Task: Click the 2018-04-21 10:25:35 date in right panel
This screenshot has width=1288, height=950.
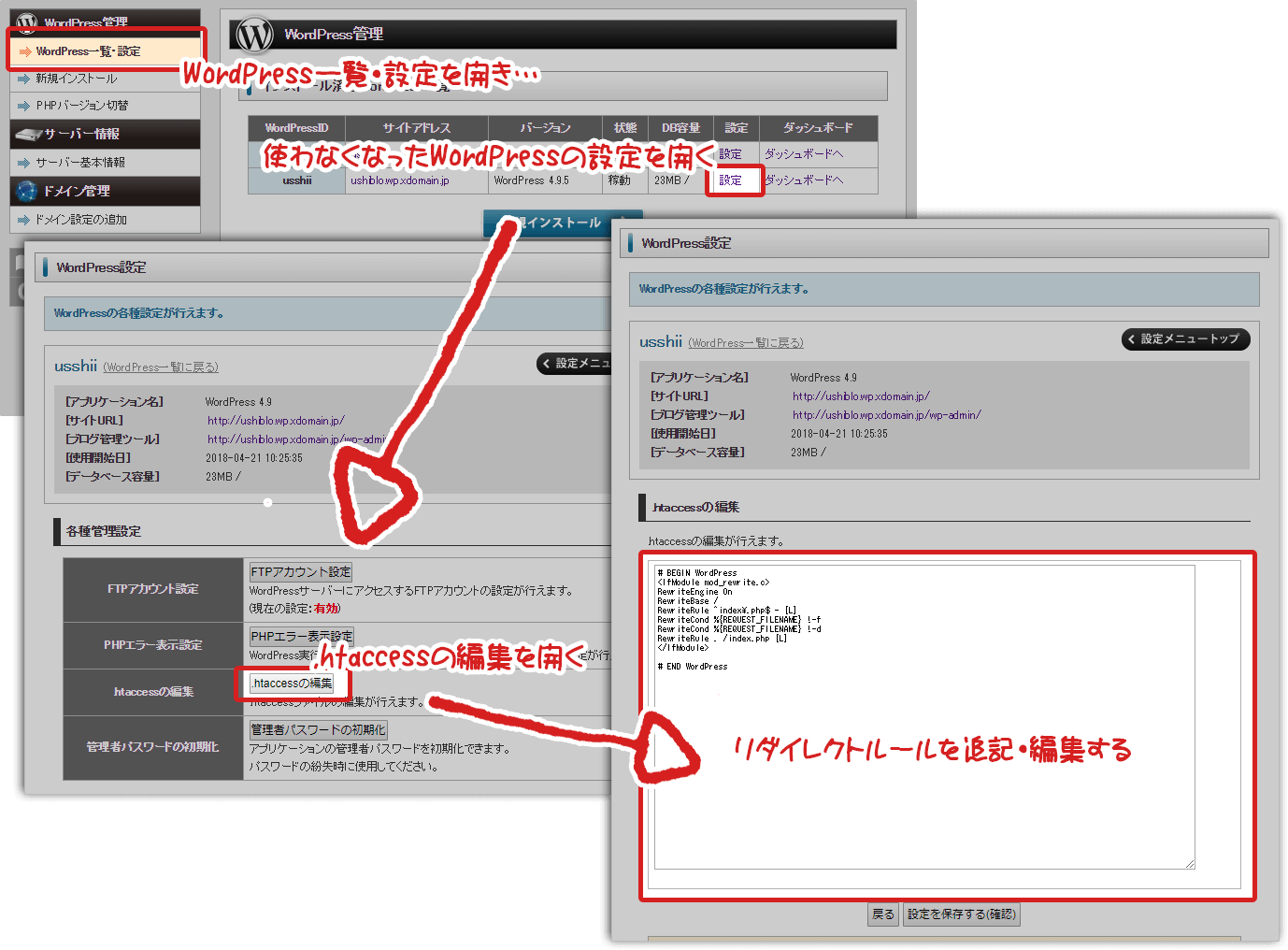Action: [839, 434]
